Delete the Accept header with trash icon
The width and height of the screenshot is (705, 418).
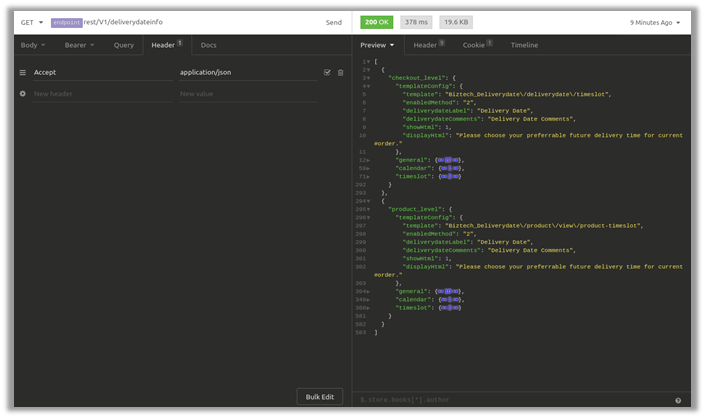[x=340, y=73]
